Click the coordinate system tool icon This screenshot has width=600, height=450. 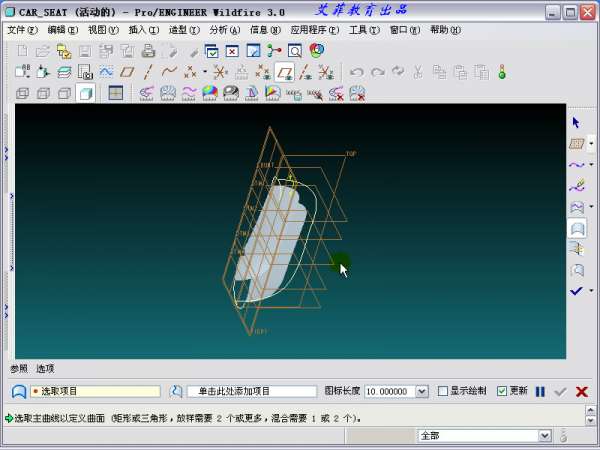coord(220,72)
